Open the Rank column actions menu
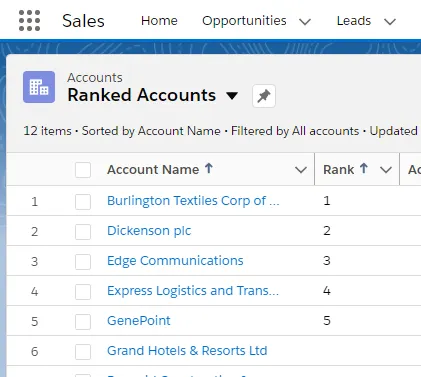 pos(386,170)
